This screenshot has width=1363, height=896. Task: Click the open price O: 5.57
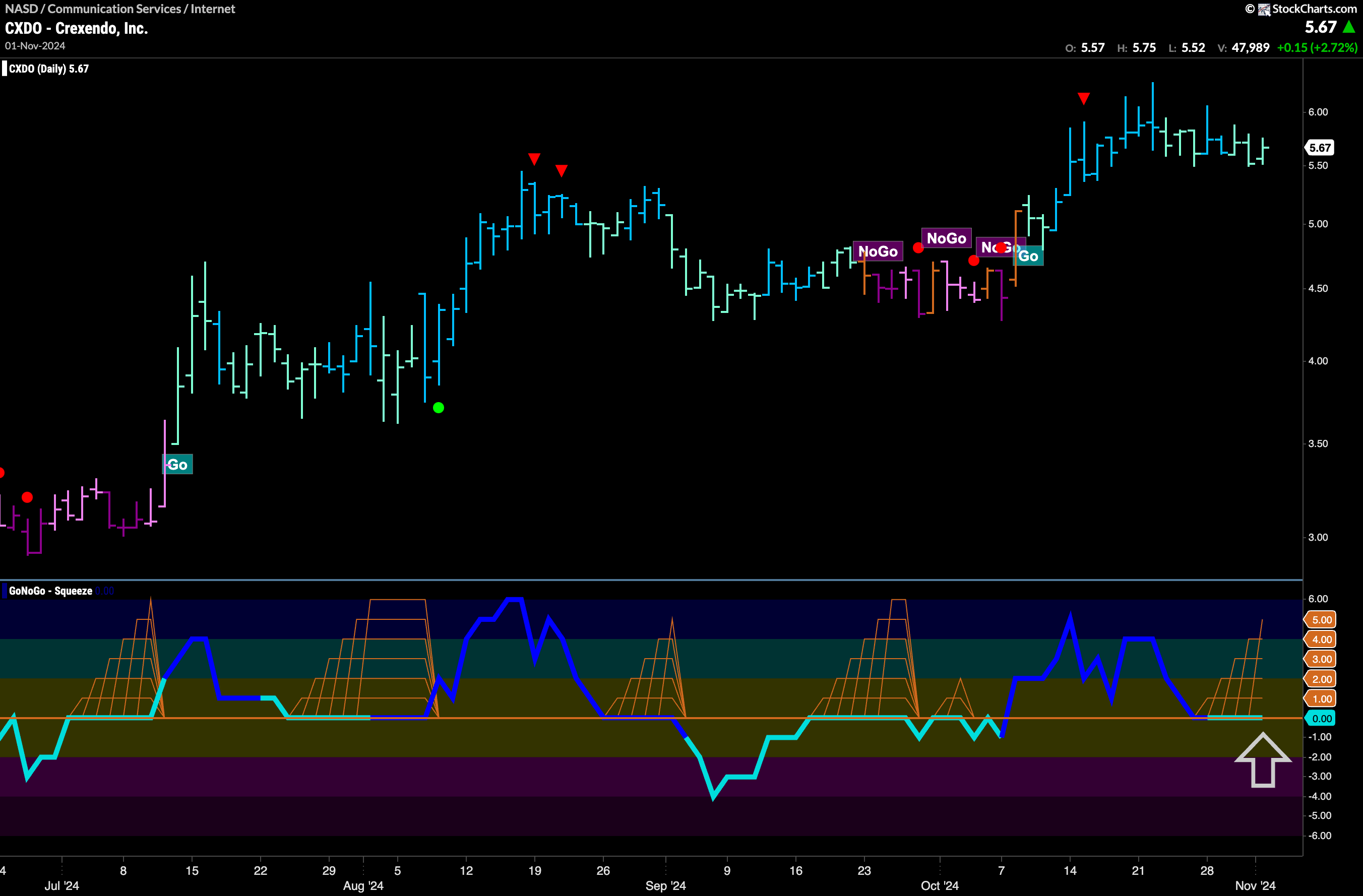click(1085, 47)
